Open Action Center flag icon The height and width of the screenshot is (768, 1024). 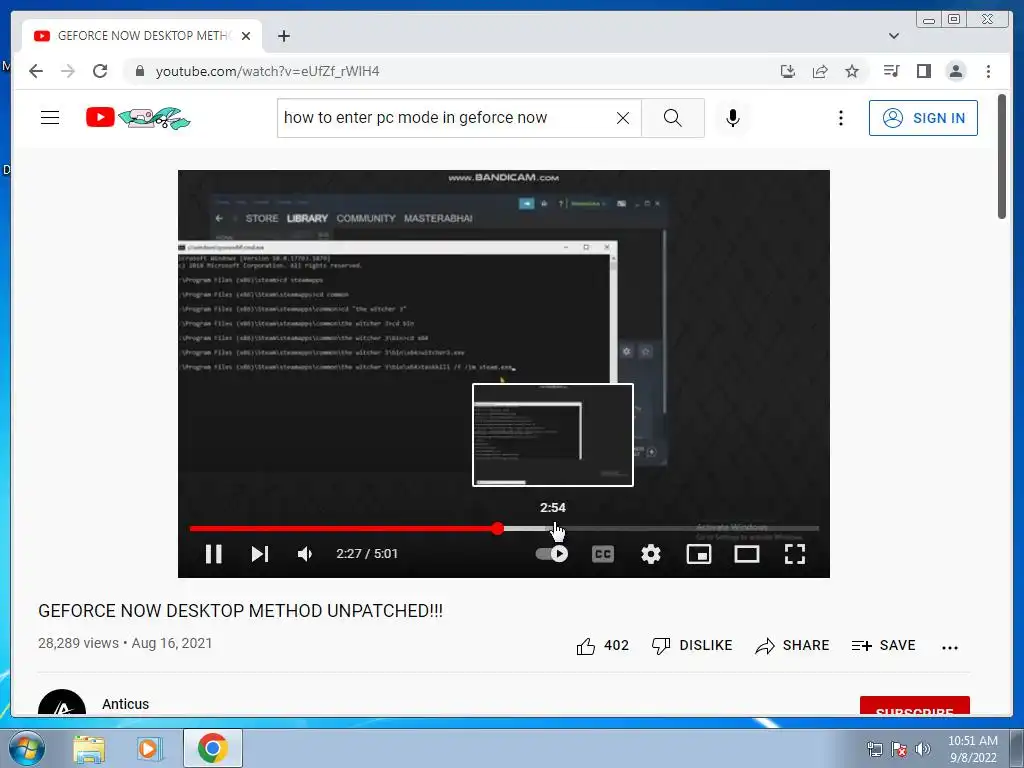tap(899, 749)
